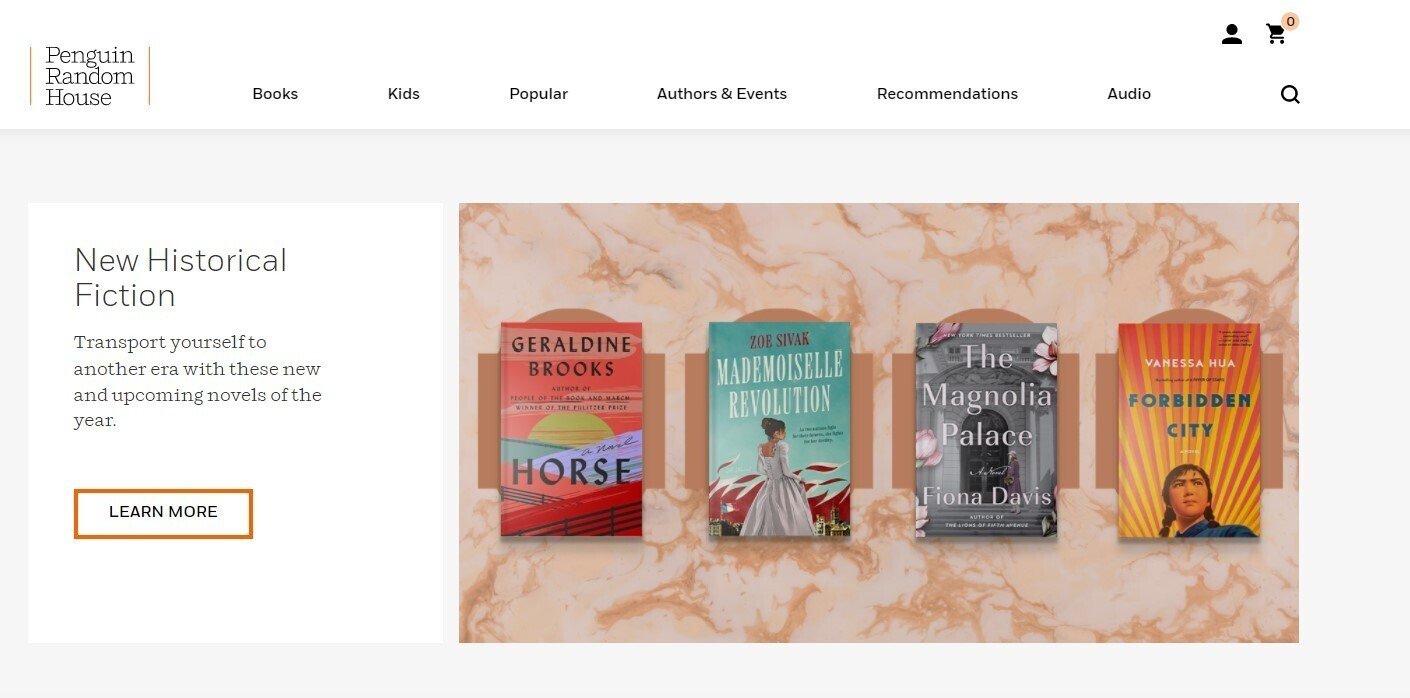Open the Authors & Events menu
The width and height of the screenshot is (1410, 698).
coord(722,94)
